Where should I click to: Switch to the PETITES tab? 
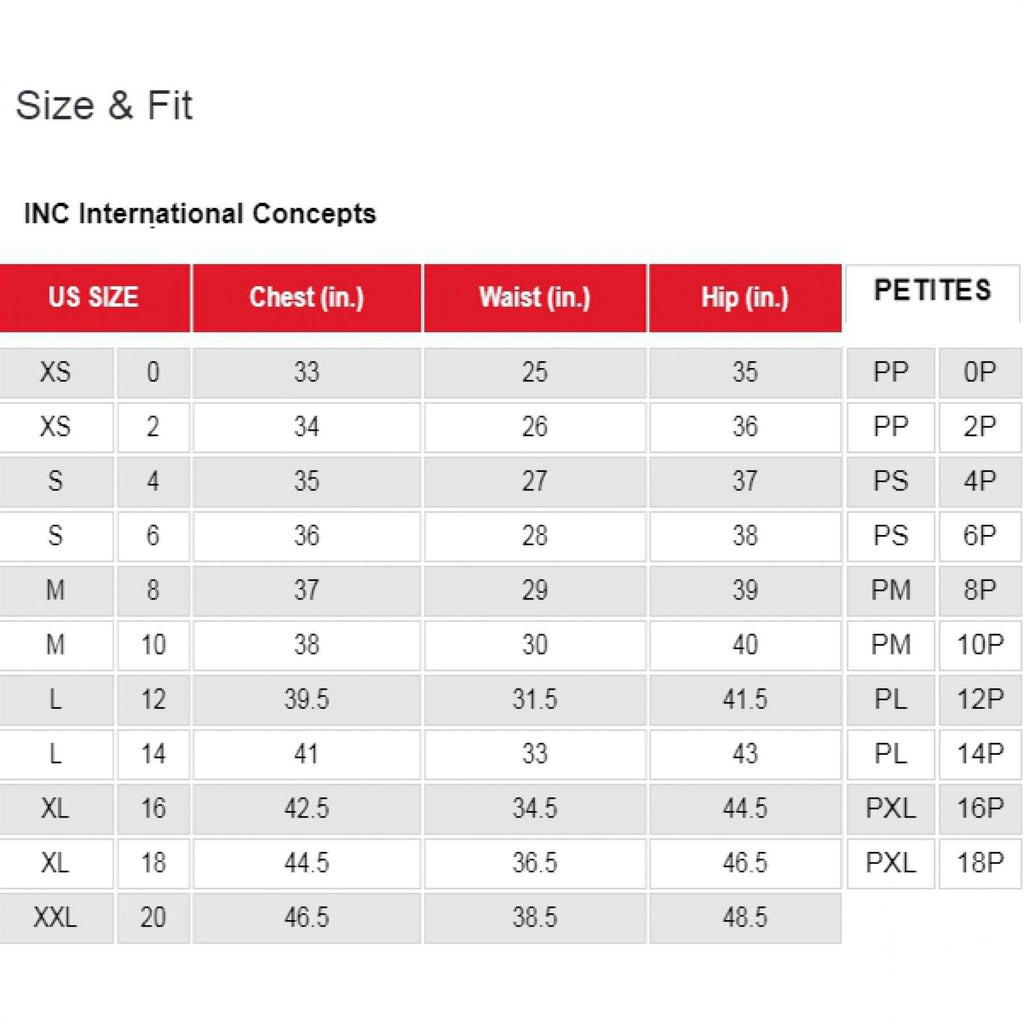click(932, 291)
